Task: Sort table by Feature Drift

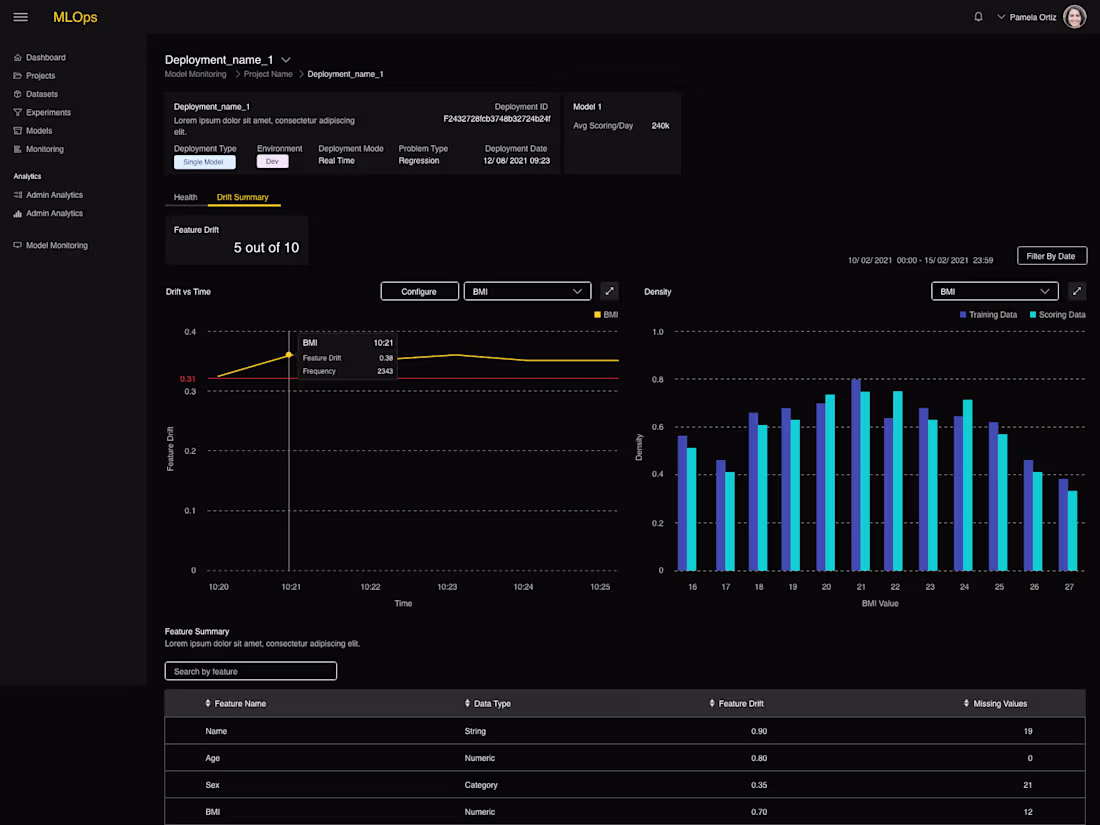Action: [x=712, y=703]
